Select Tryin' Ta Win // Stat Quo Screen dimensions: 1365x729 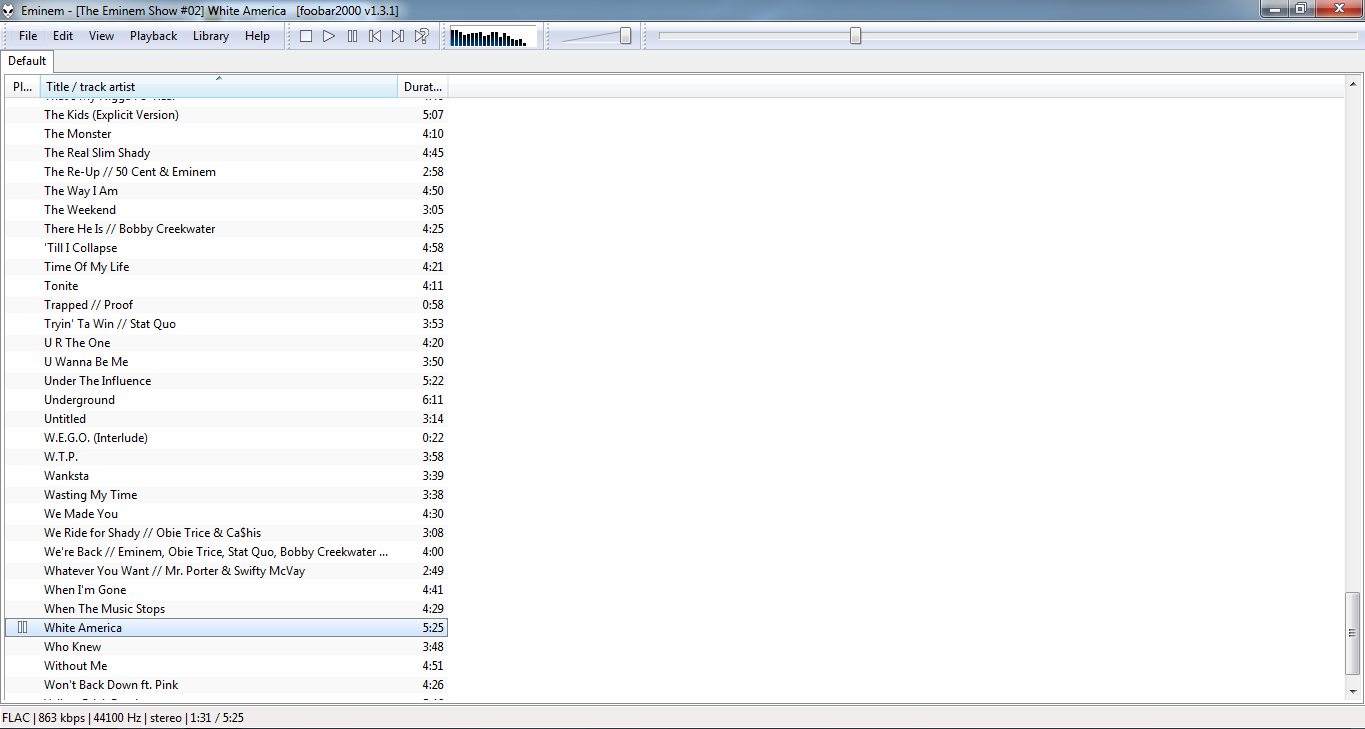226,324
